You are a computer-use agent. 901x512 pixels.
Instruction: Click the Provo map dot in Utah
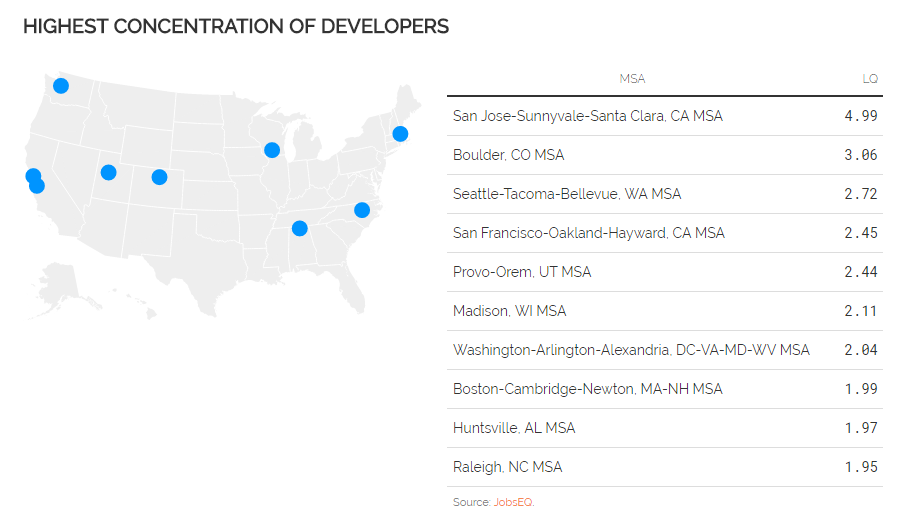pos(109,172)
